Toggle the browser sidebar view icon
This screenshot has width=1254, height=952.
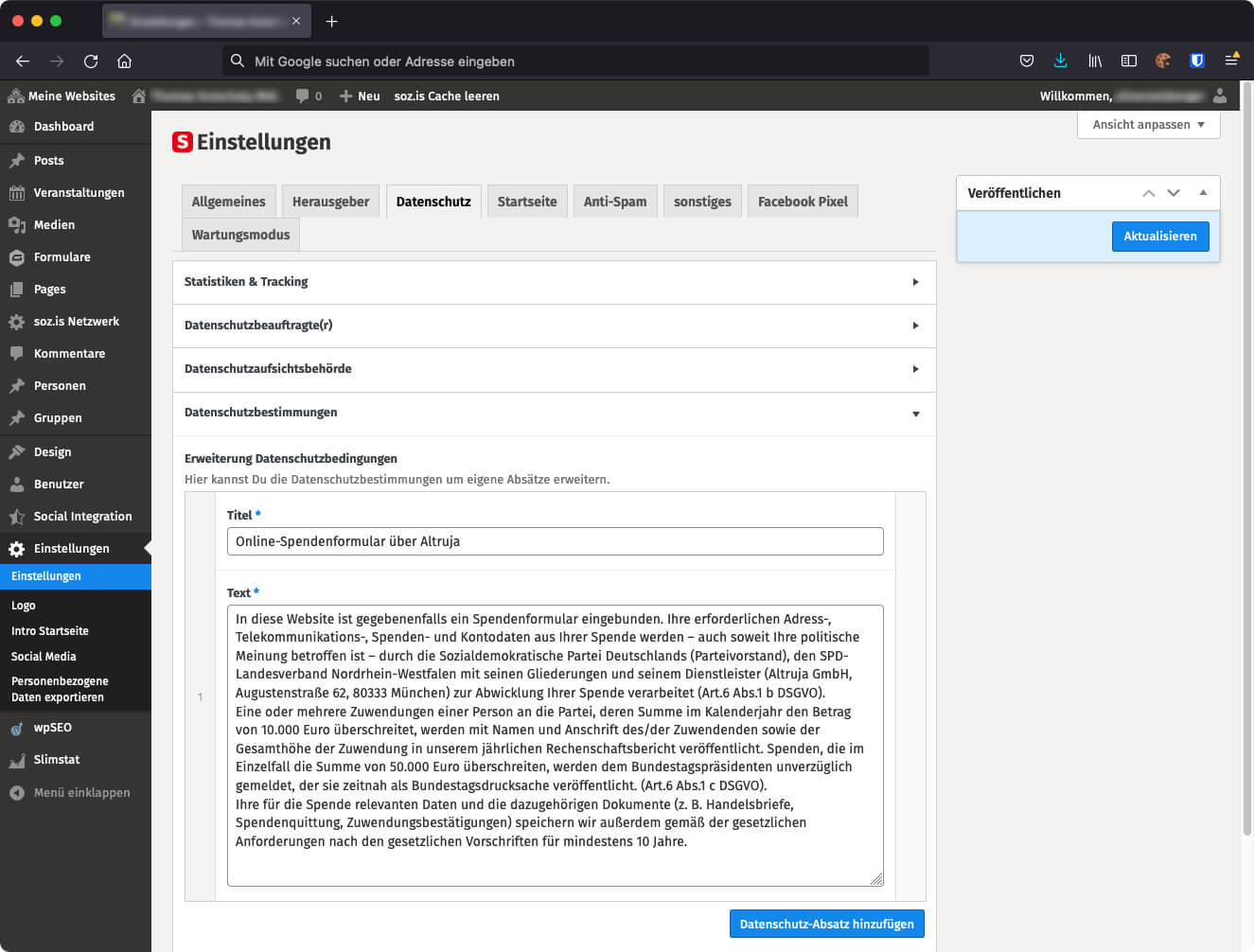click(x=1128, y=61)
